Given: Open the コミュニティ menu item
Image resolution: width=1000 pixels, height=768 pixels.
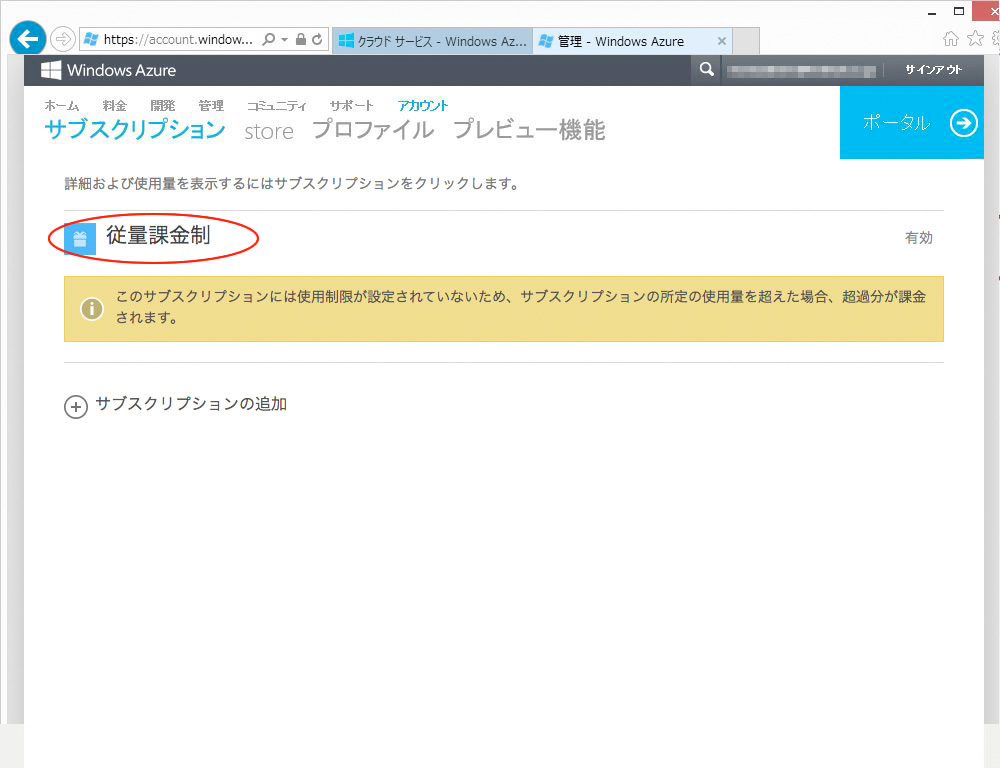Looking at the screenshot, I should [277, 106].
